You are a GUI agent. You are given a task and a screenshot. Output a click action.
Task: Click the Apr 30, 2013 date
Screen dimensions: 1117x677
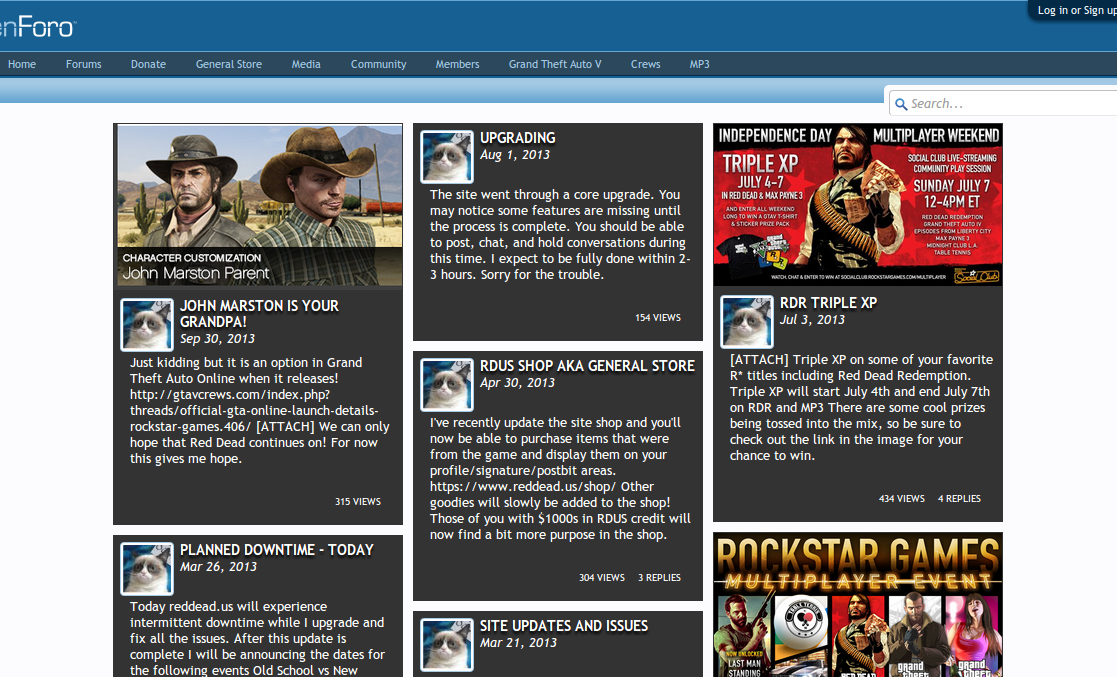tap(517, 383)
